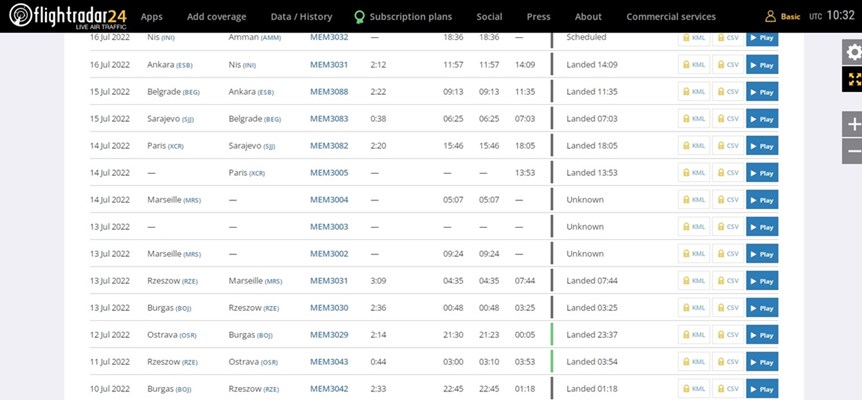The width and height of the screenshot is (862, 400).
Task: Download locked CSV for MEM3088
Action: coord(728,92)
